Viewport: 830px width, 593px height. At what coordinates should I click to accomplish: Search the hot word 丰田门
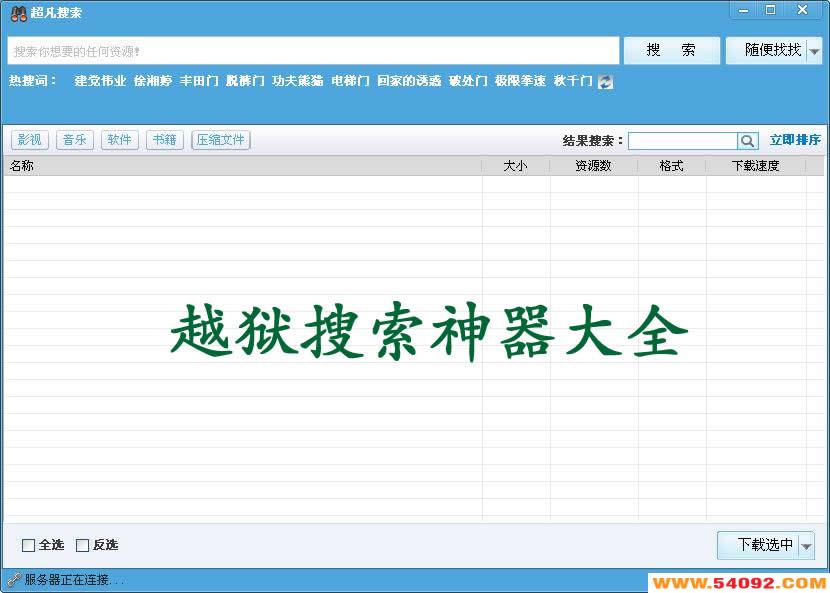pos(199,81)
